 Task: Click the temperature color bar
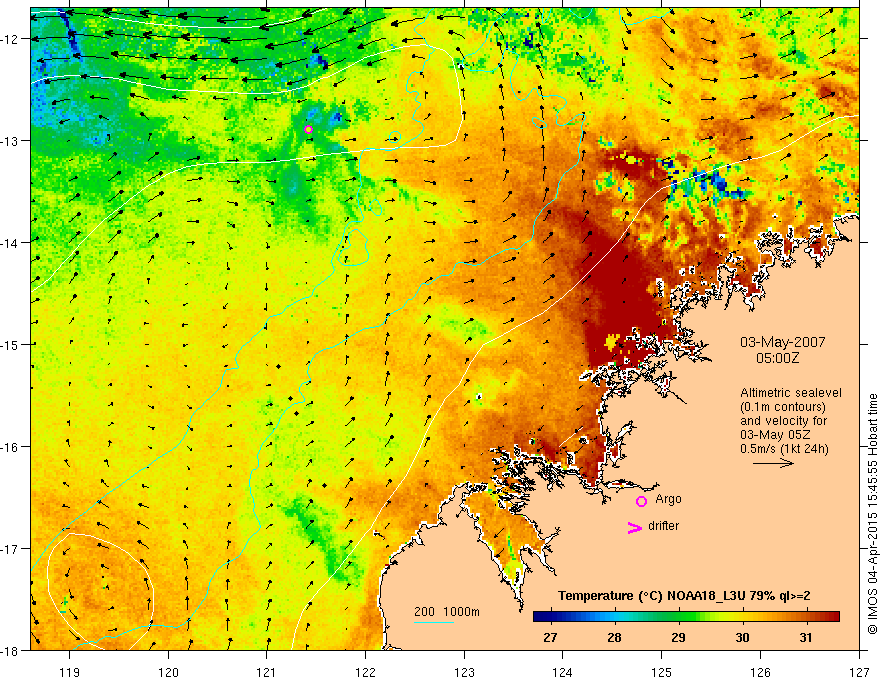coord(686,617)
